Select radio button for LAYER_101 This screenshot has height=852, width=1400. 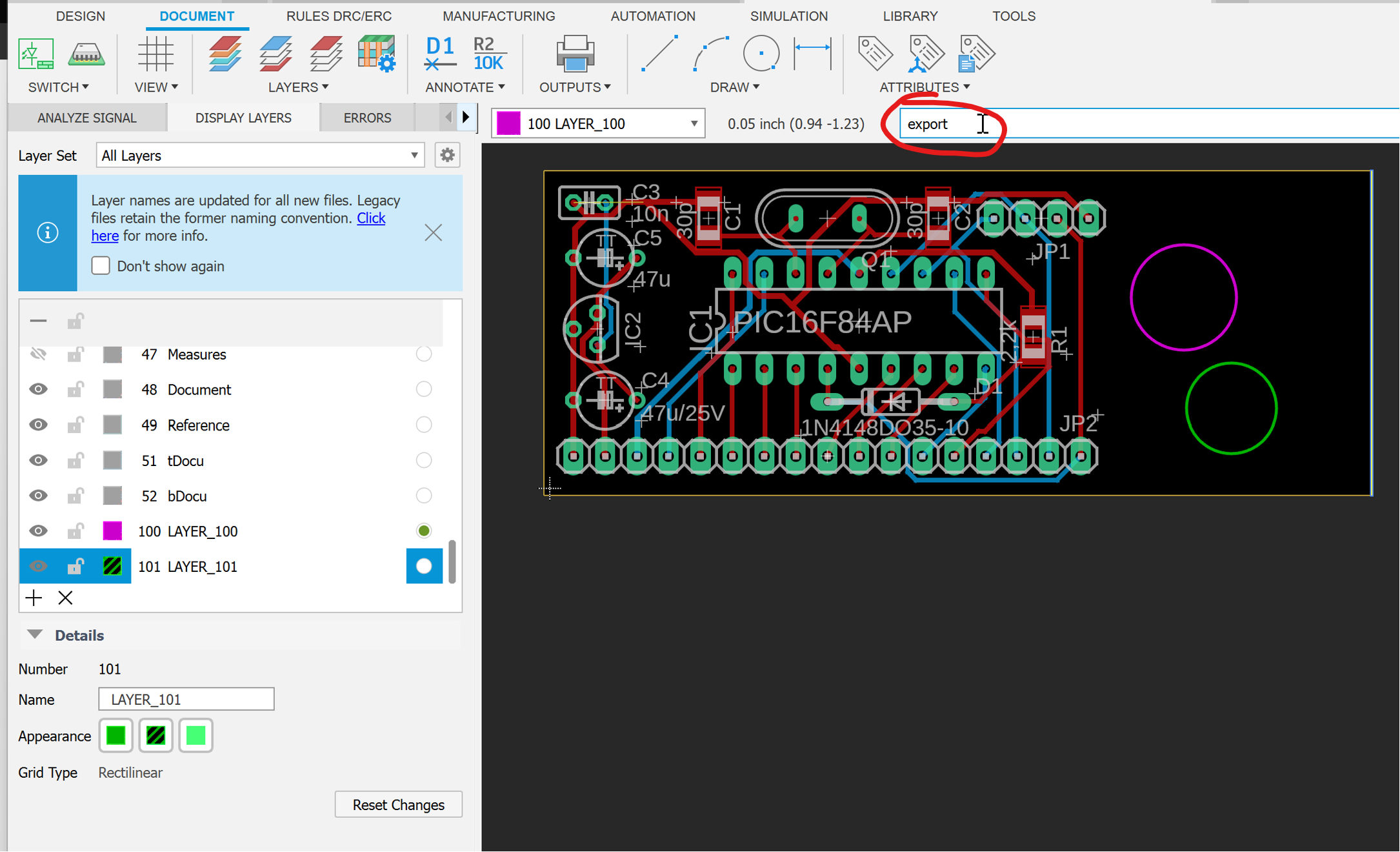[x=424, y=566]
